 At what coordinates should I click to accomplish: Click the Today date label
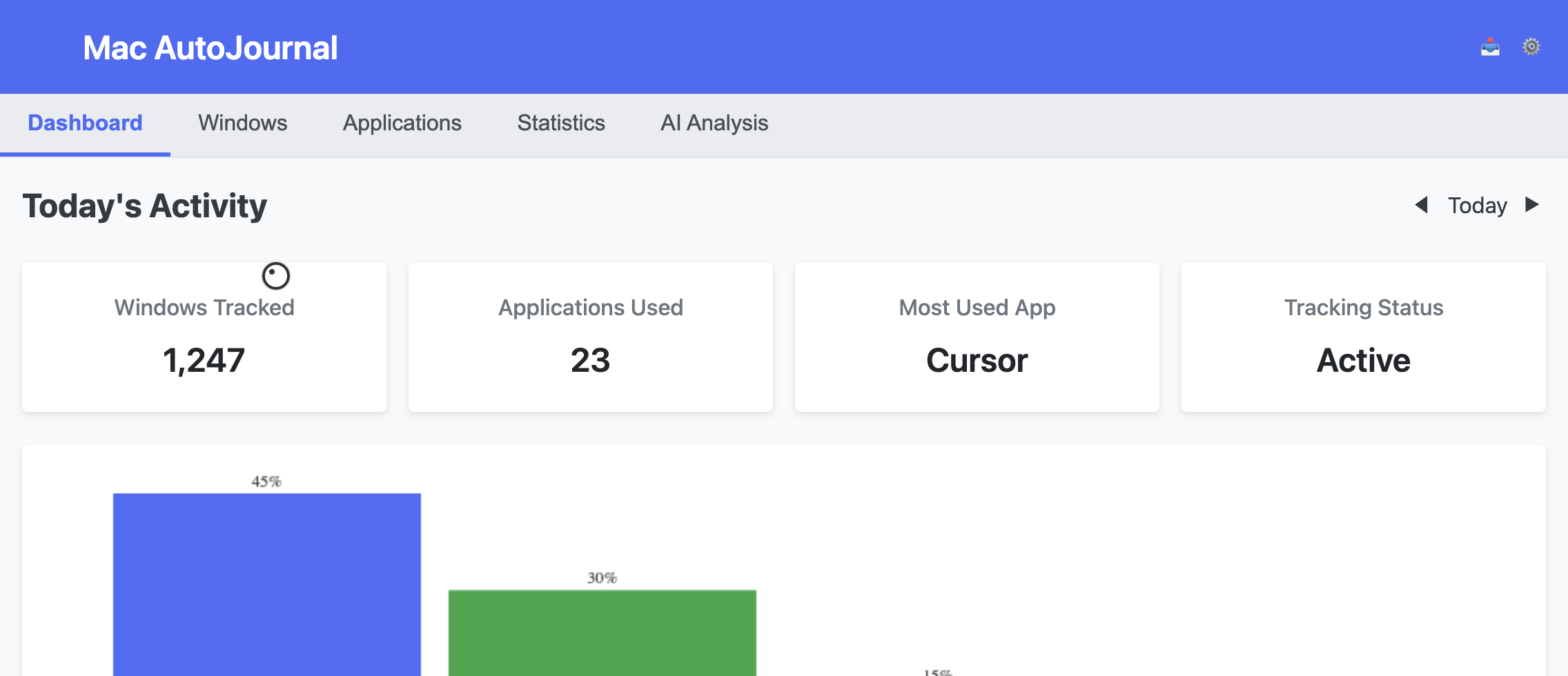tap(1476, 205)
